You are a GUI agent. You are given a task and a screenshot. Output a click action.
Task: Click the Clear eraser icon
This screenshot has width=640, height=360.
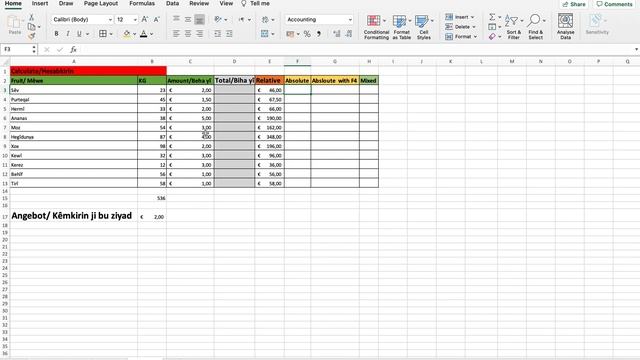click(x=492, y=37)
